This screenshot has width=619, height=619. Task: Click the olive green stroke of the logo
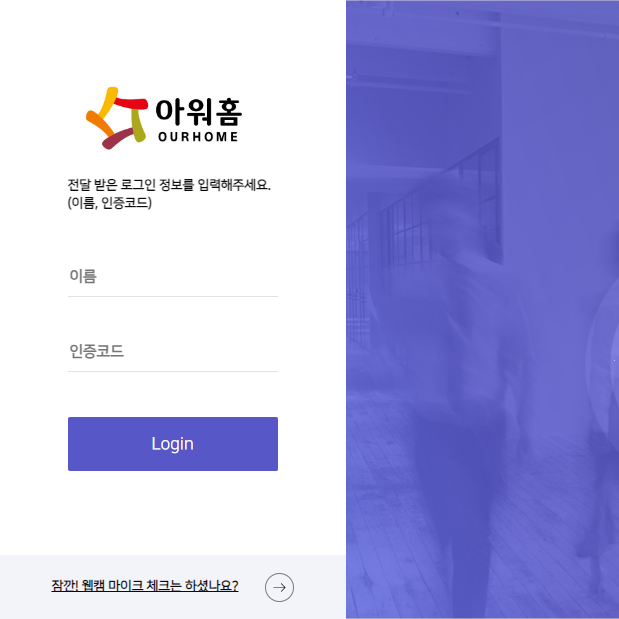pos(138,125)
